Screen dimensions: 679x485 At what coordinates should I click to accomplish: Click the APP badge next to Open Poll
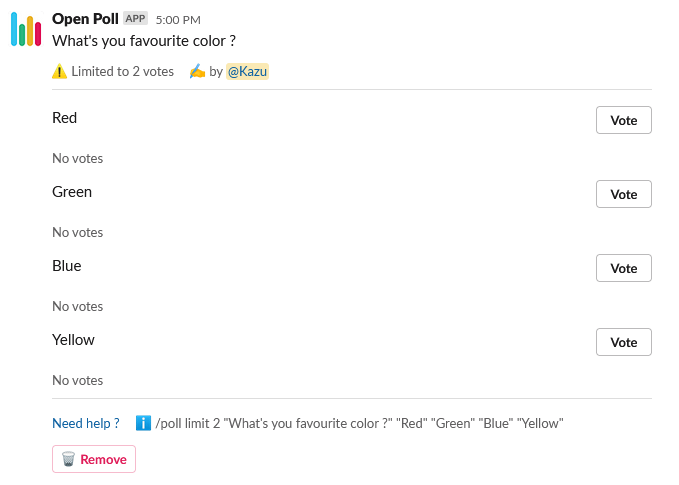click(135, 19)
